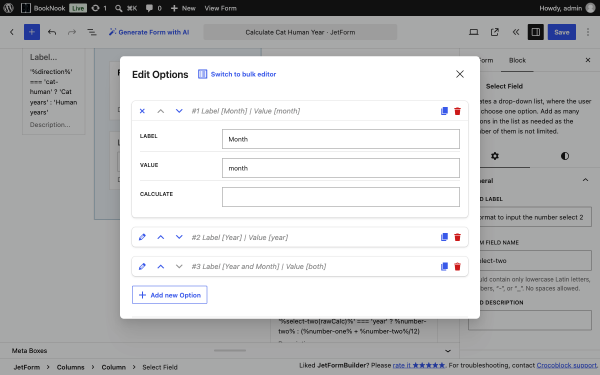Image resolution: width=600 pixels, height=375 pixels.
Task: Open the search command icon
Action: [126, 8]
